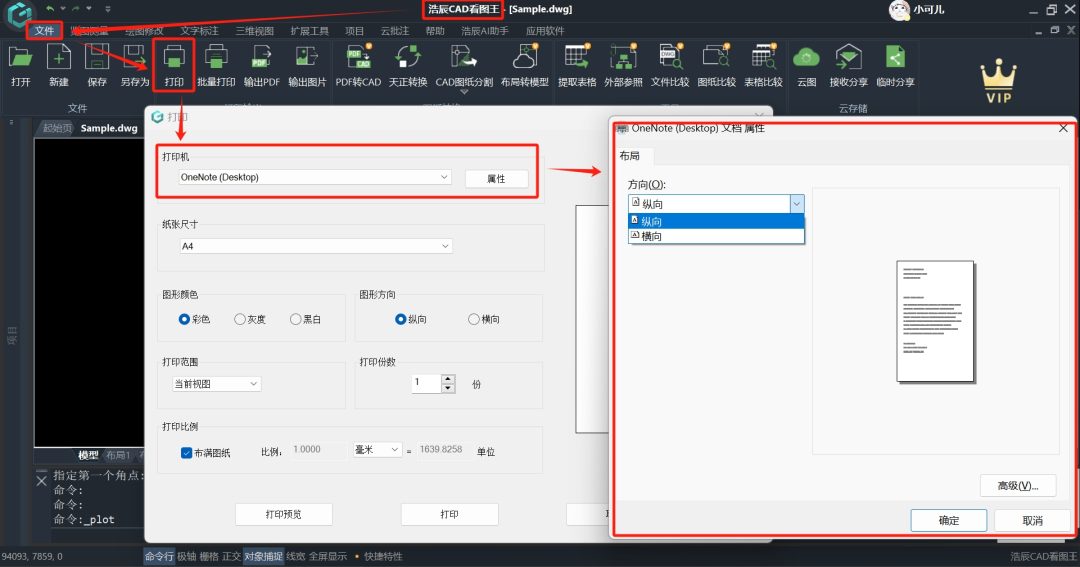This screenshot has width=1080, height=567.
Task: Choose 纵向 in the orientation dropdown list
Action: (716, 221)
